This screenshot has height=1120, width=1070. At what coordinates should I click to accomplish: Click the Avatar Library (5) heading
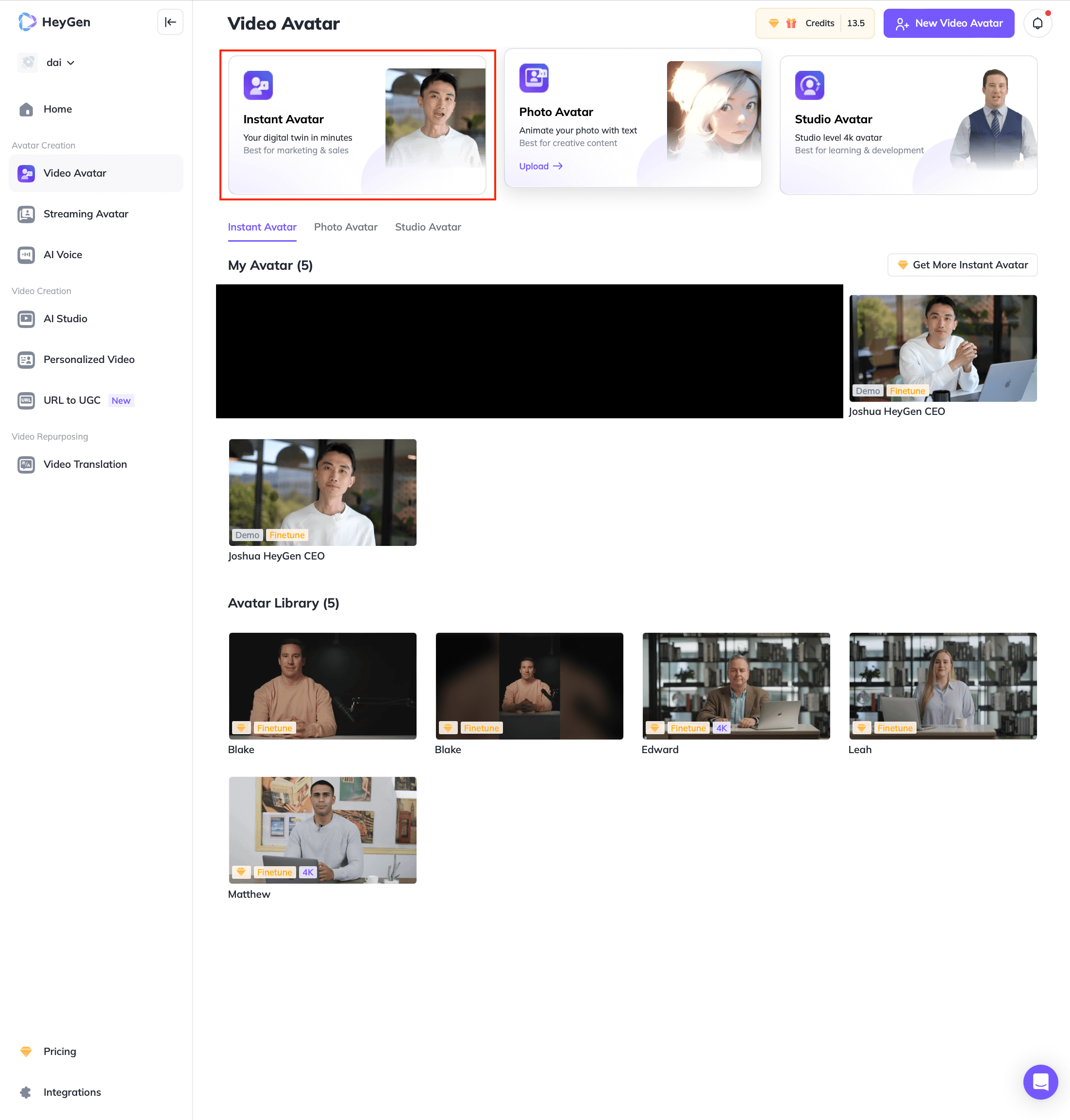tap(284, 603)
